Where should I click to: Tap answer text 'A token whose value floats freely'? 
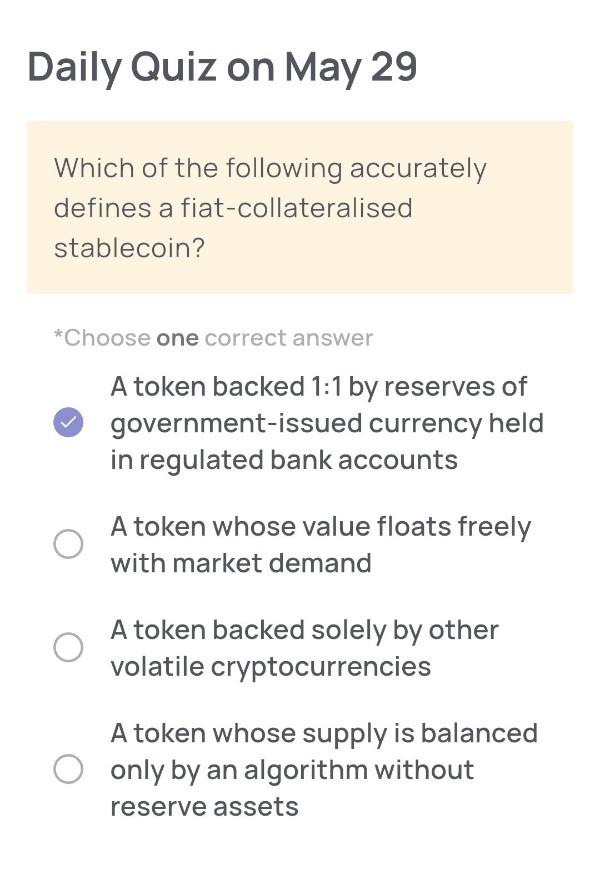(321, 527)
